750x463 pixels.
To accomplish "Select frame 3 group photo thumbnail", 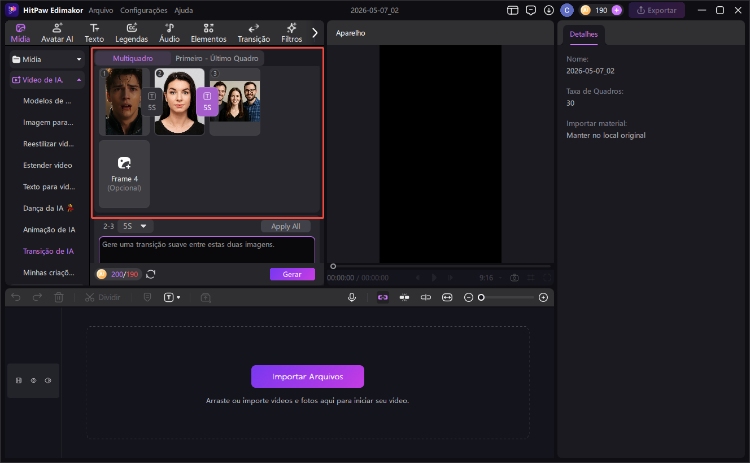I will point(235,101).
